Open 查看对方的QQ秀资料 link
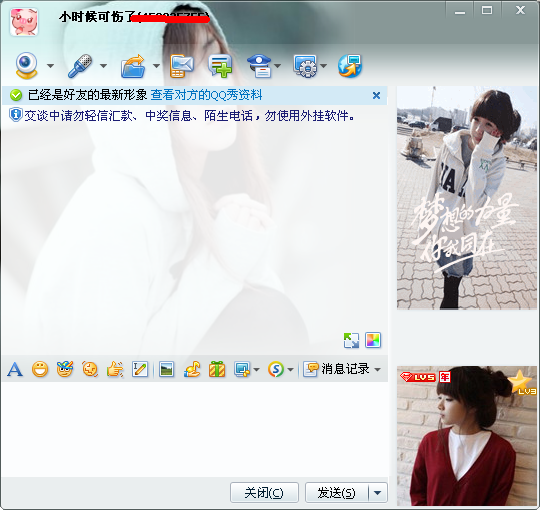The height and width of the screenshot is (510, 540). 206,95
